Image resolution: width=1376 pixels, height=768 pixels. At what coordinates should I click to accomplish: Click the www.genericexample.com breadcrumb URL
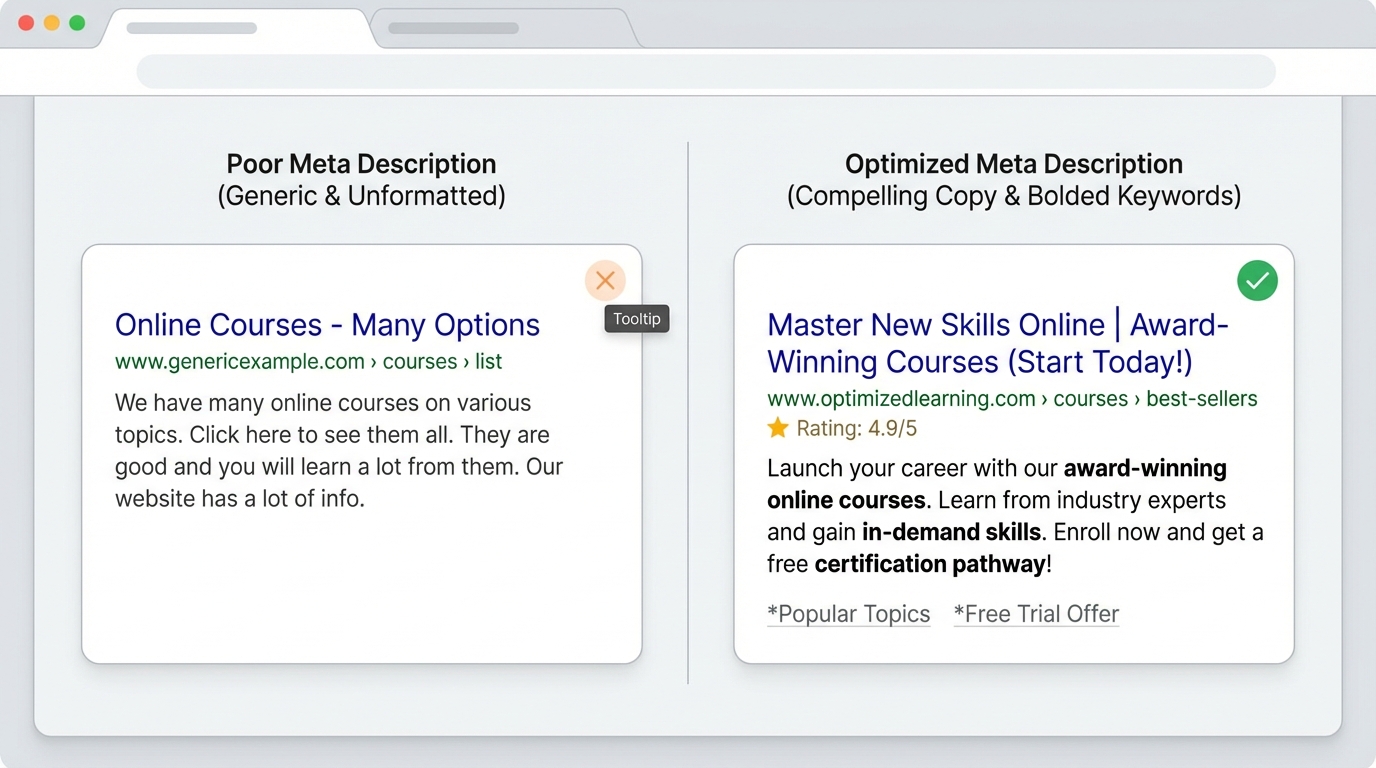click(x=239, y=362)
